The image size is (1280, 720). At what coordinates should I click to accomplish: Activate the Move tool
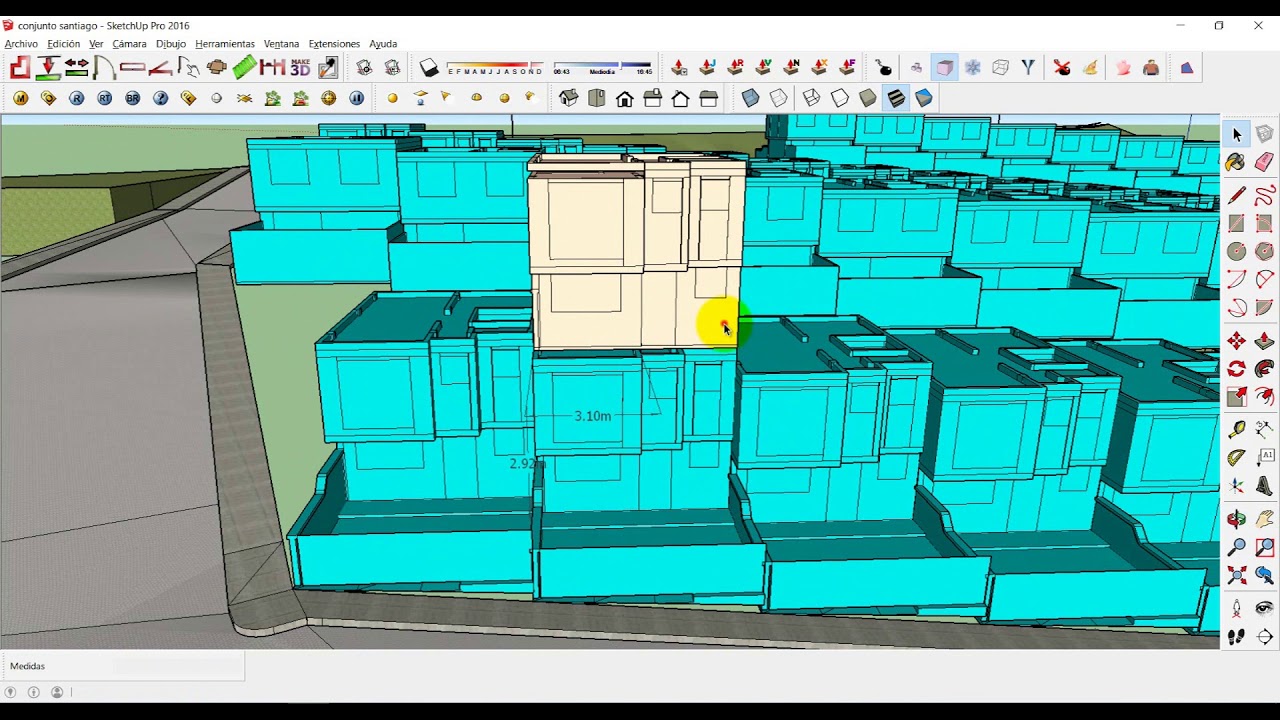(1237, 341)
